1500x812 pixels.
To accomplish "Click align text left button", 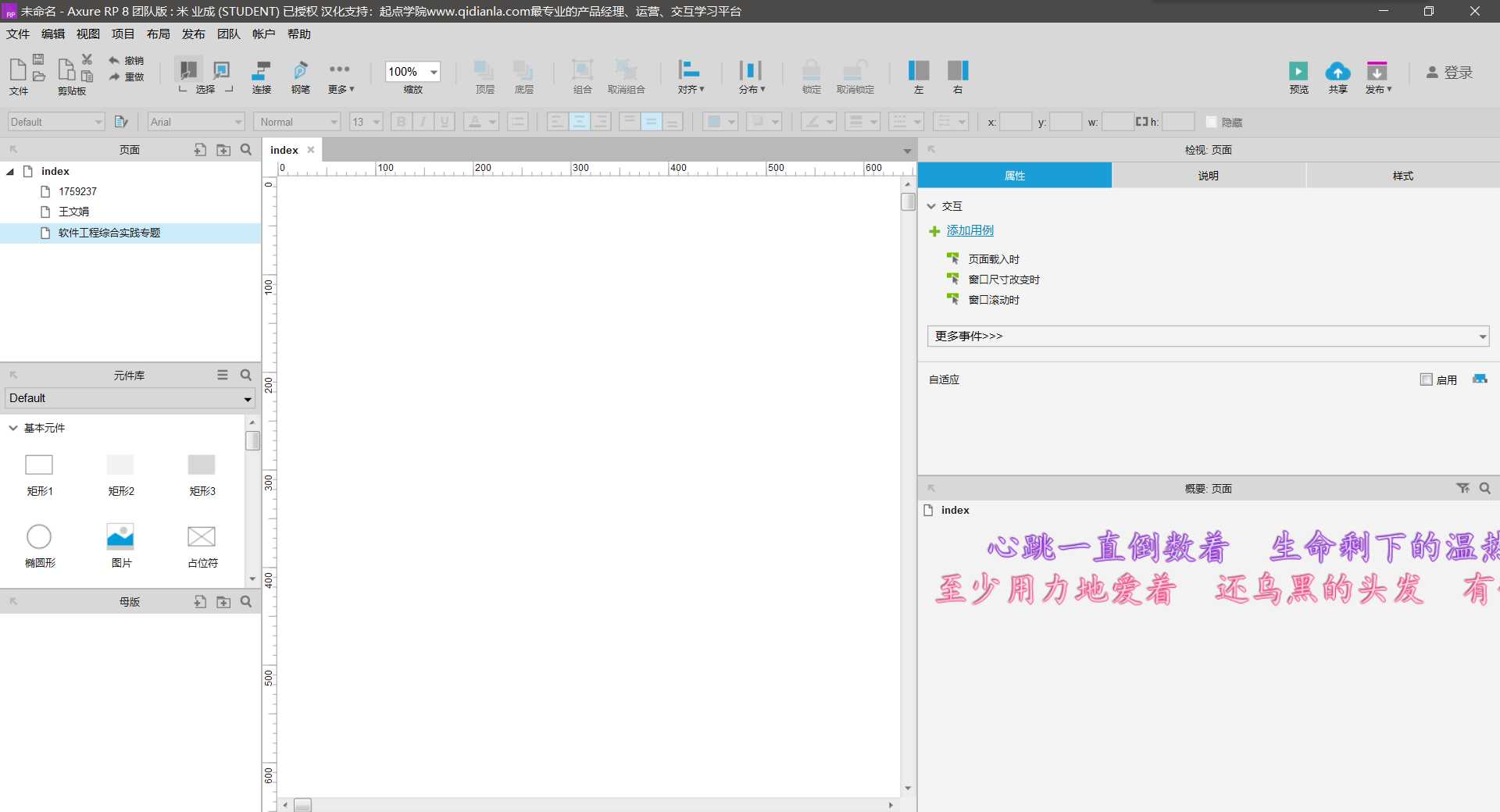I will click(557, 122).
